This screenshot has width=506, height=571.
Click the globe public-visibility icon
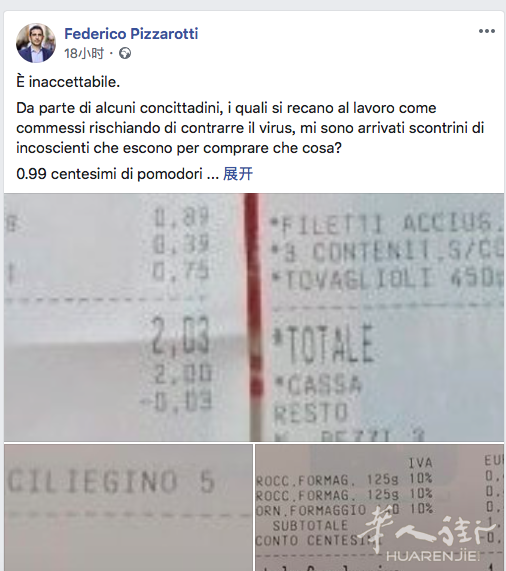click(125, 54)
